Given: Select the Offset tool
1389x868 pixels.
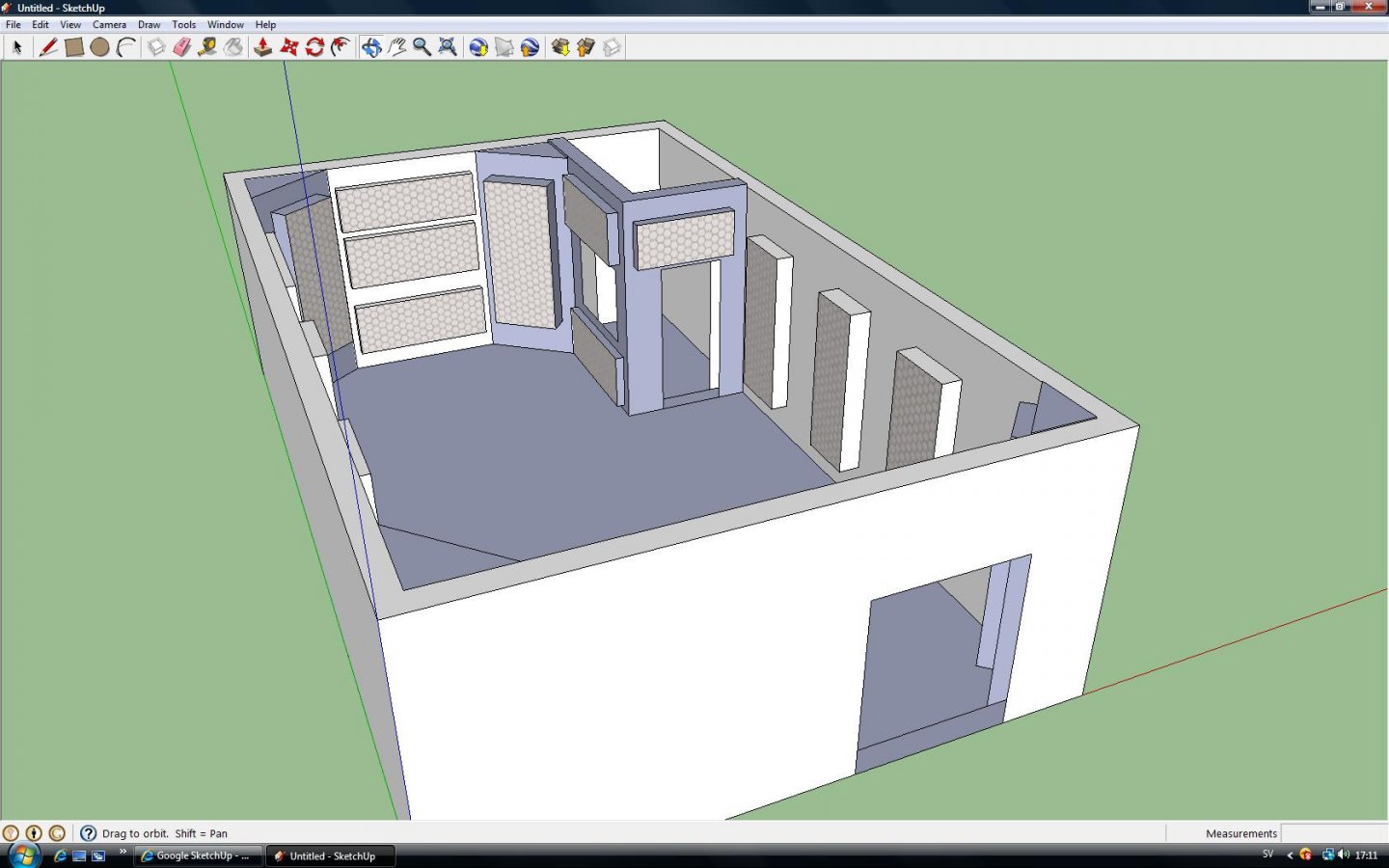Looking at the screenshot, I should coord(340,46).
